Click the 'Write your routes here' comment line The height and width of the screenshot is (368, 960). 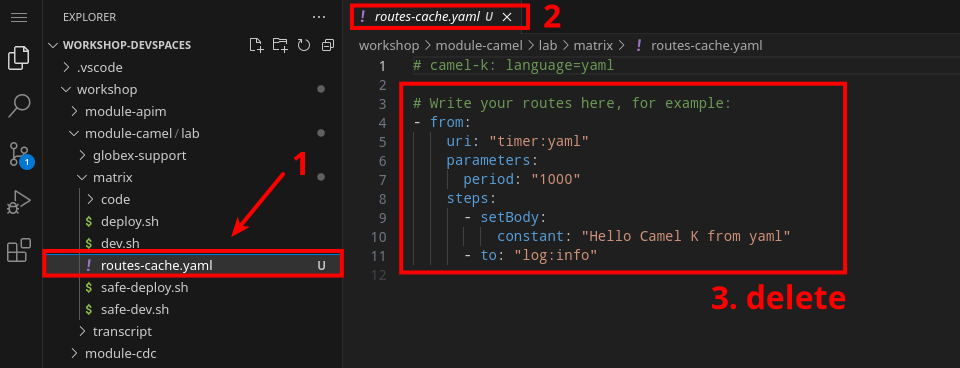[x=572, y=103]
